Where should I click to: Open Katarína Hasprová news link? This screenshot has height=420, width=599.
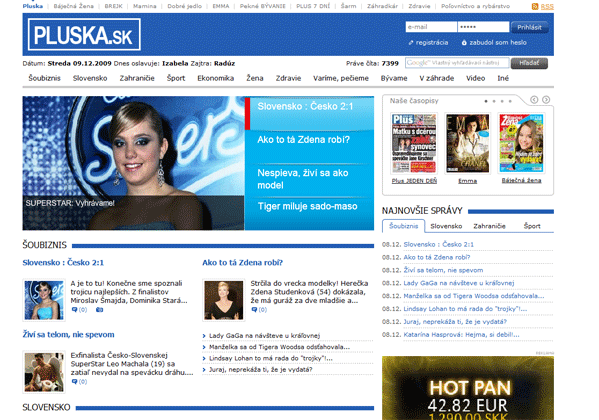point(461,334)
